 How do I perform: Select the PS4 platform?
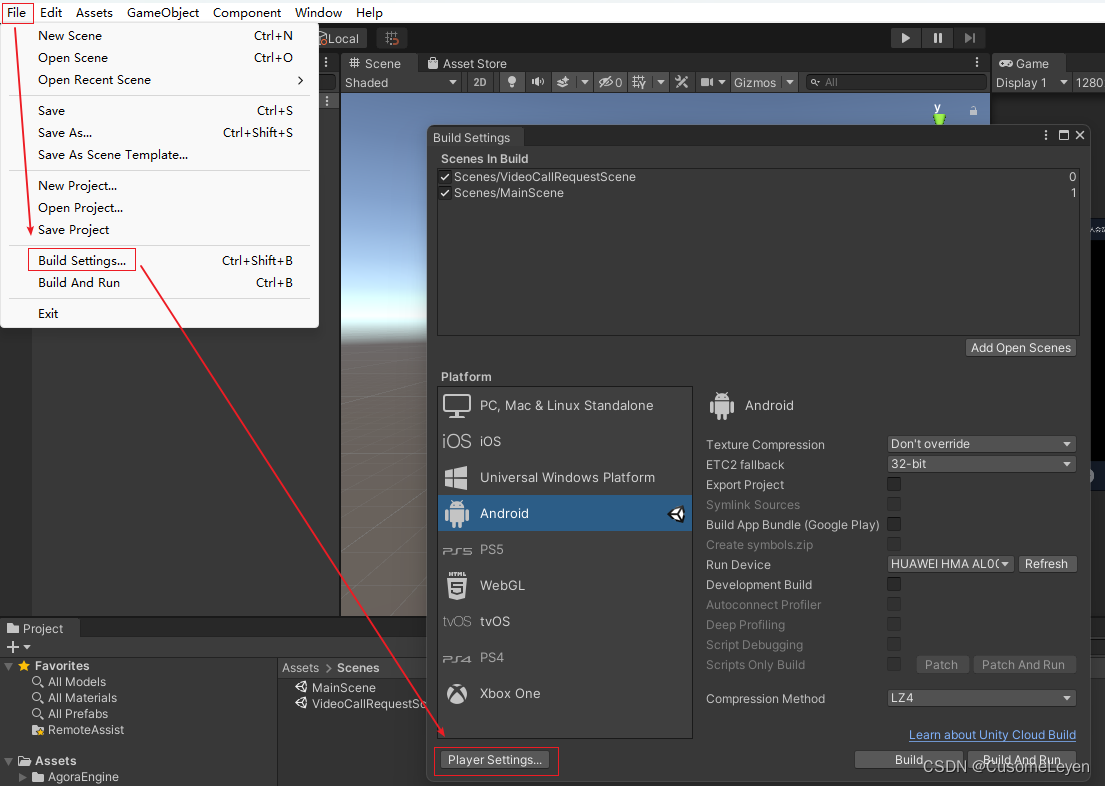(564, 657)
